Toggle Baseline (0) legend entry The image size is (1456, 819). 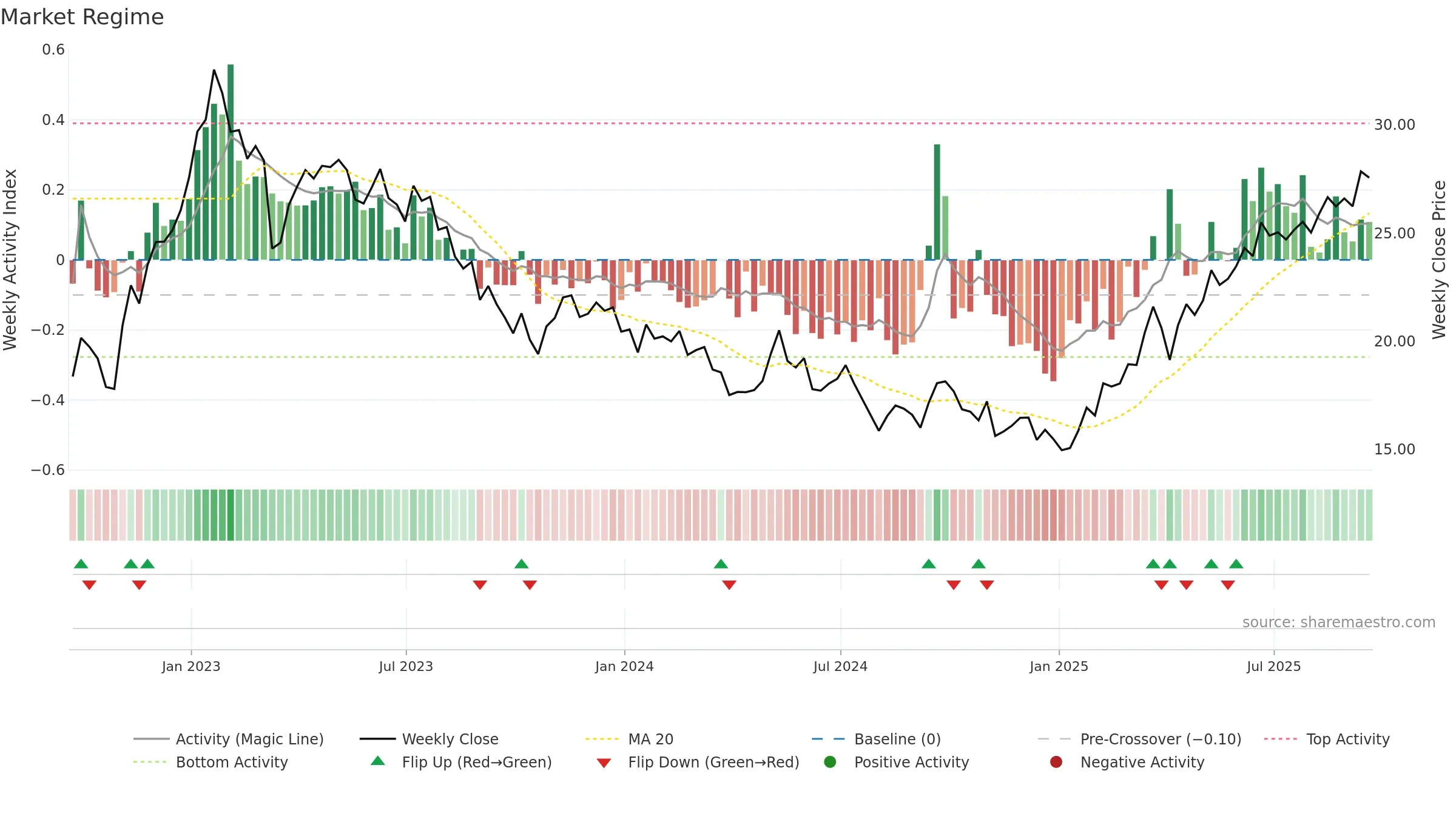(876, 739)
